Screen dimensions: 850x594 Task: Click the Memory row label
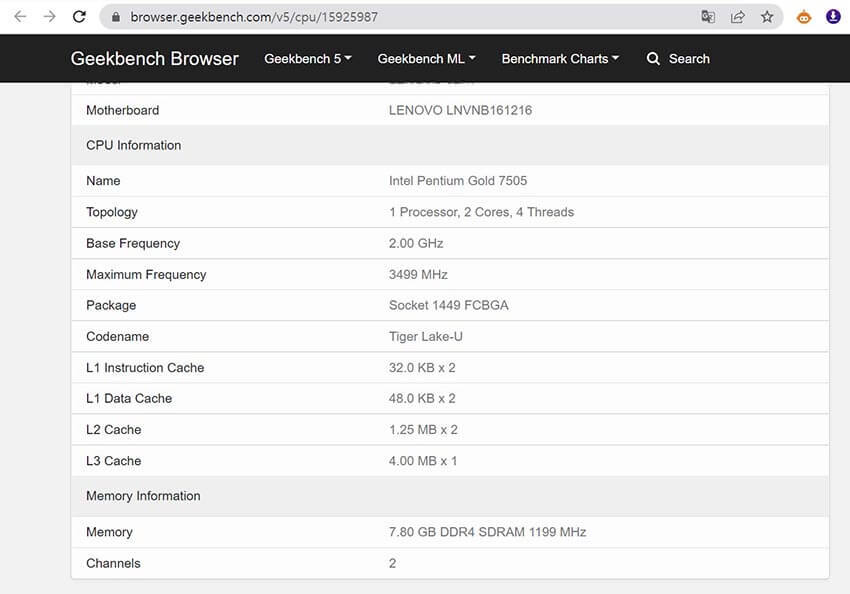click(109, 532)
